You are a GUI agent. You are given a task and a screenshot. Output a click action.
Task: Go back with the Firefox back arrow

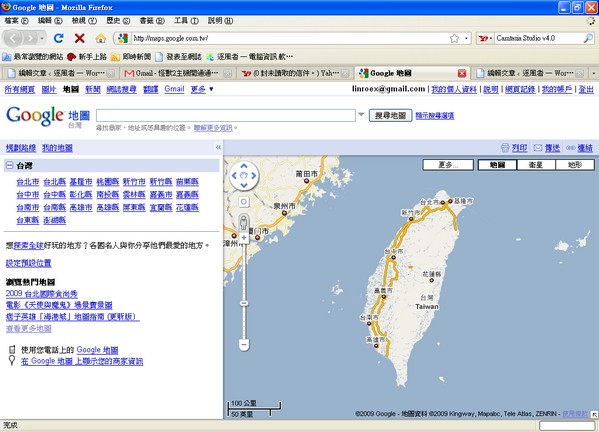[13, 38]
